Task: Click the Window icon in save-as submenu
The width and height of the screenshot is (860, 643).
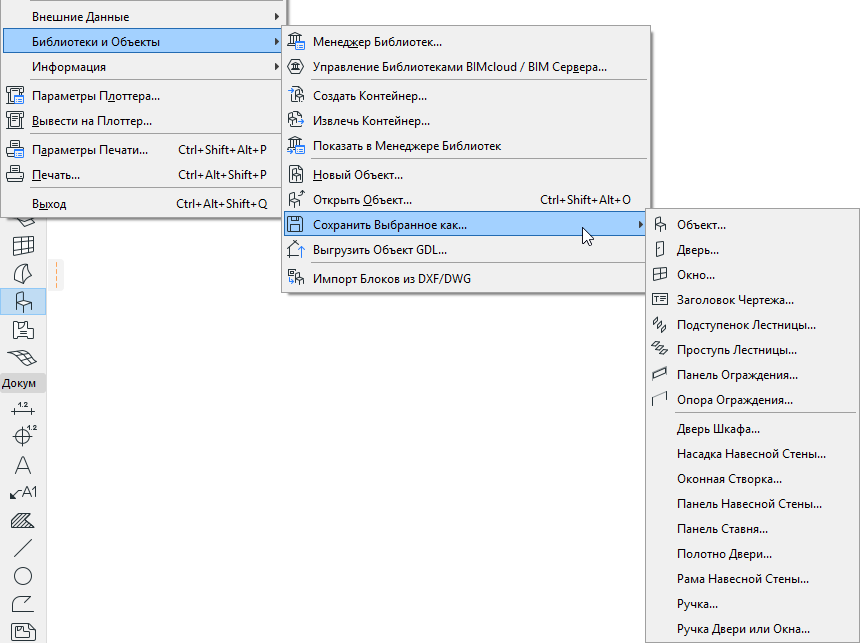Action: pyautogui.click(x=660, y=274)
